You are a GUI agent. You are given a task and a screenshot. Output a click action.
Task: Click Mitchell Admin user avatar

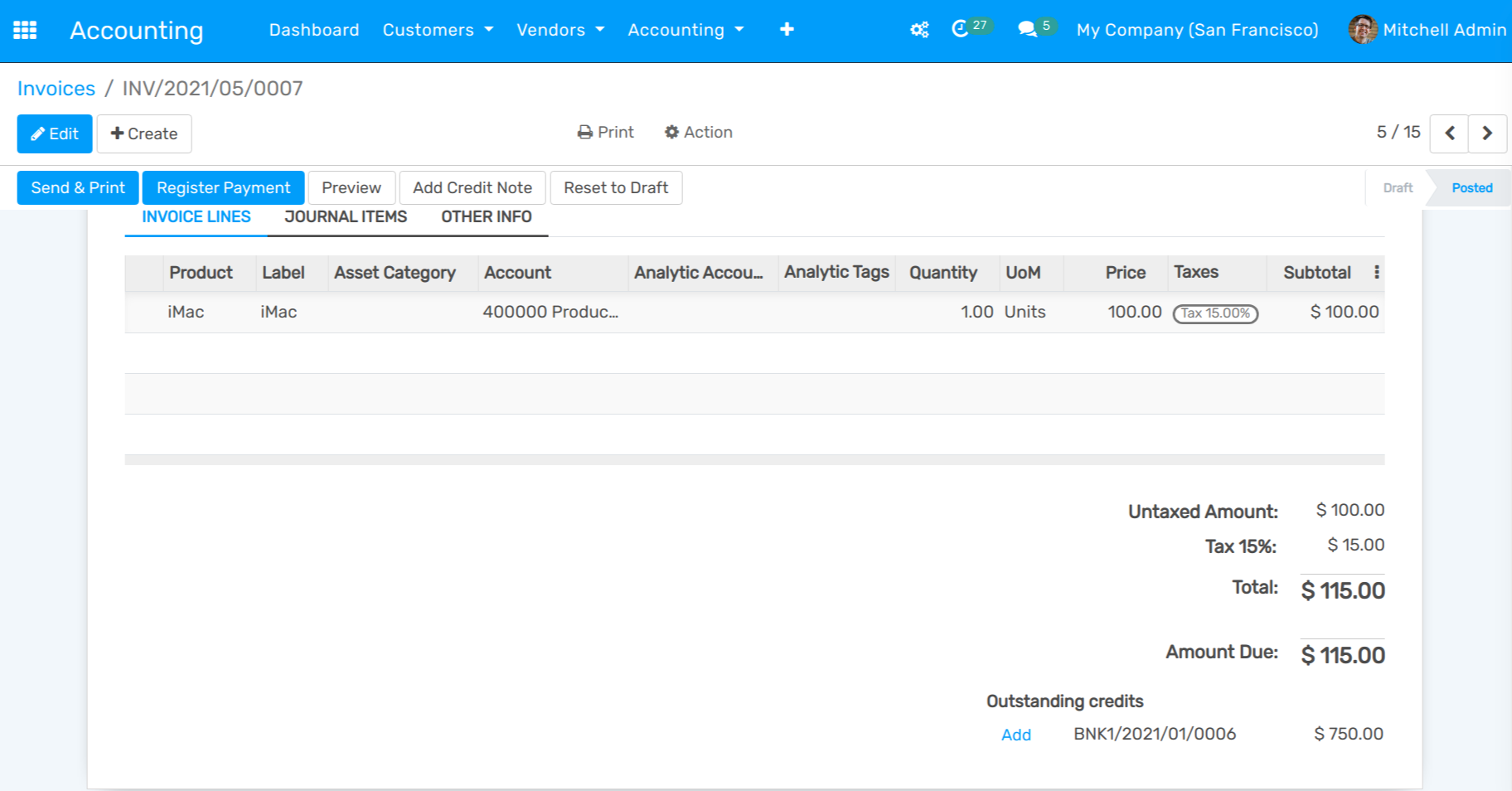[x=1363, y=30]
